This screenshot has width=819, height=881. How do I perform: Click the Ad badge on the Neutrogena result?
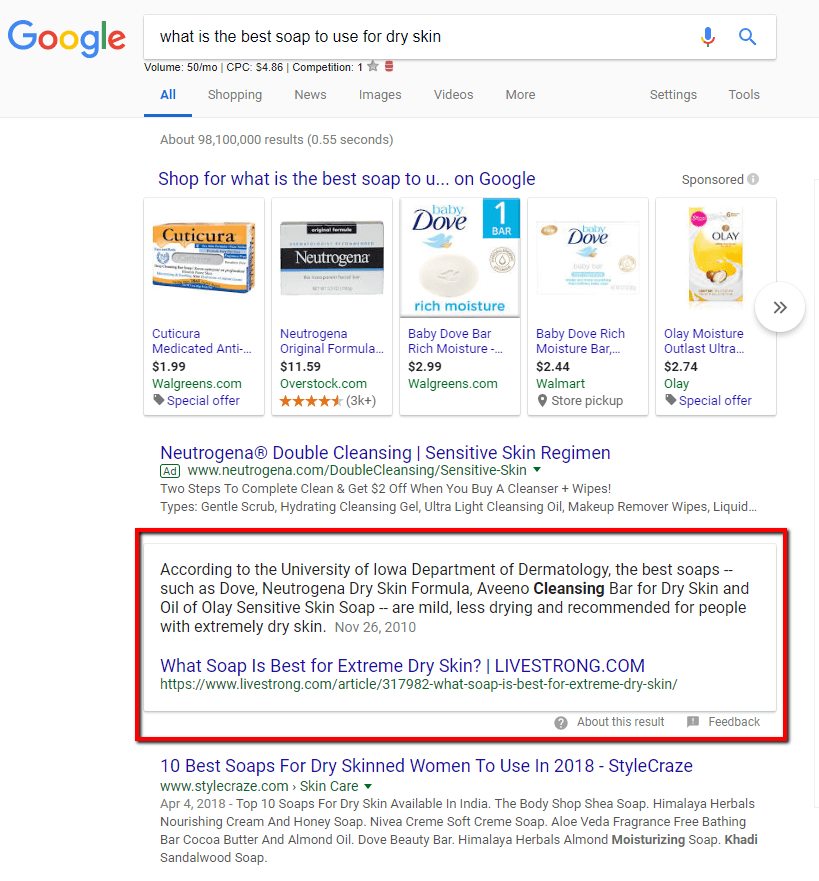pyautogui.click(x=170, y=471)
